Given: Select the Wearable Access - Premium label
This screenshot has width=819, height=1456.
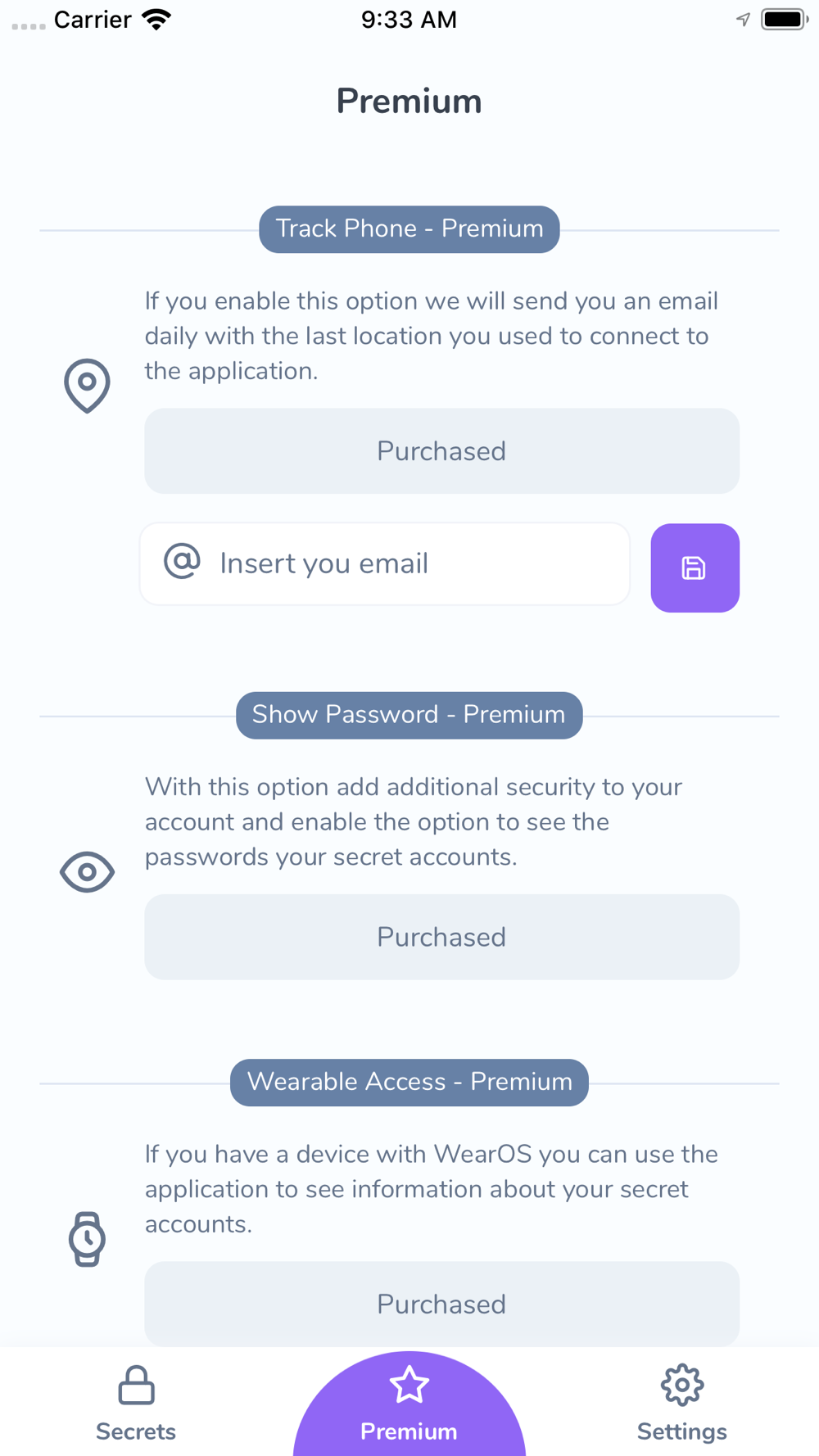Looking at the screenshot, I should click(x=409, y=1082).
